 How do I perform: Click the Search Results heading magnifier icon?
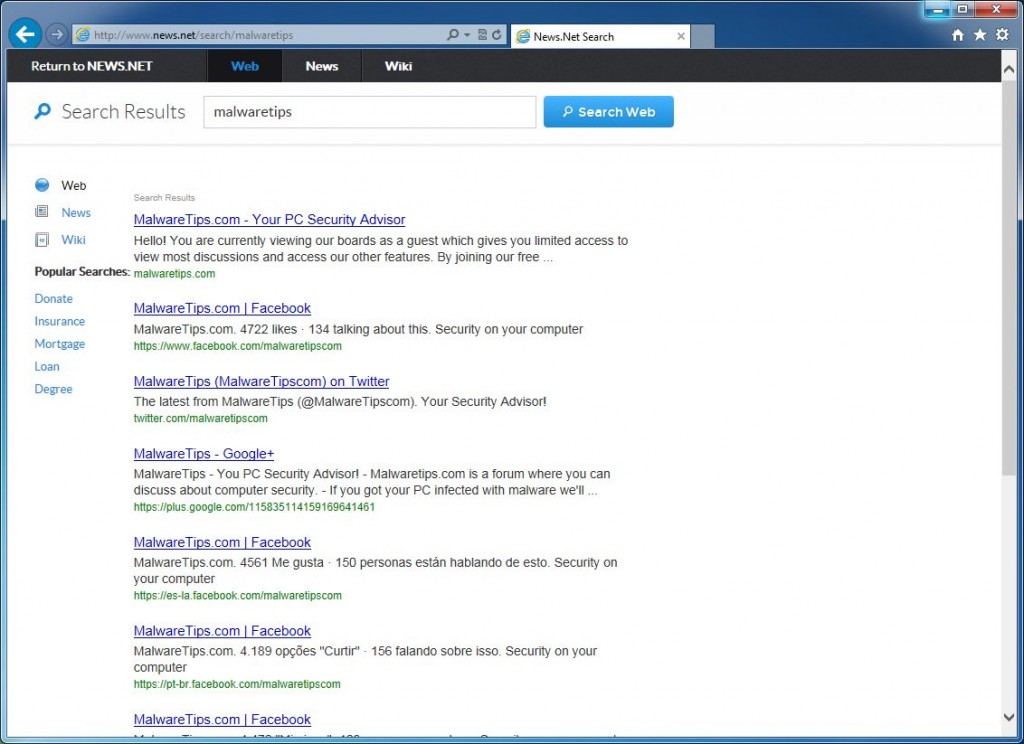[42, 112]
